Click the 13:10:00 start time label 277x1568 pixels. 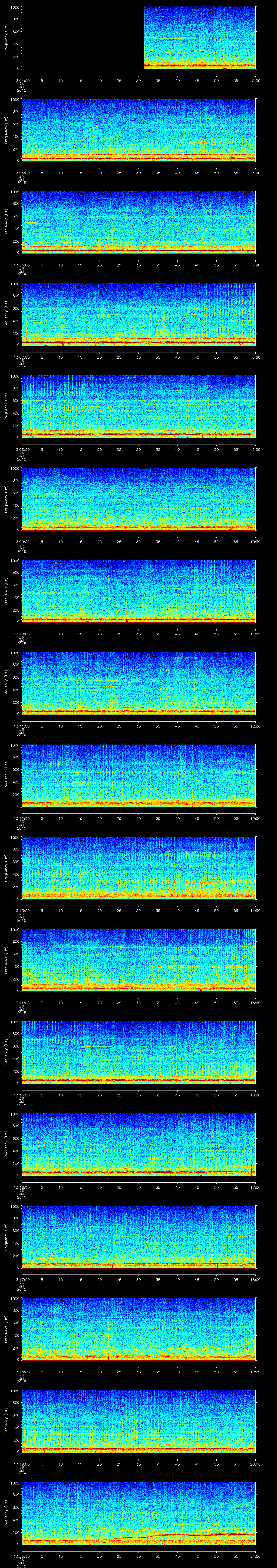21,634
